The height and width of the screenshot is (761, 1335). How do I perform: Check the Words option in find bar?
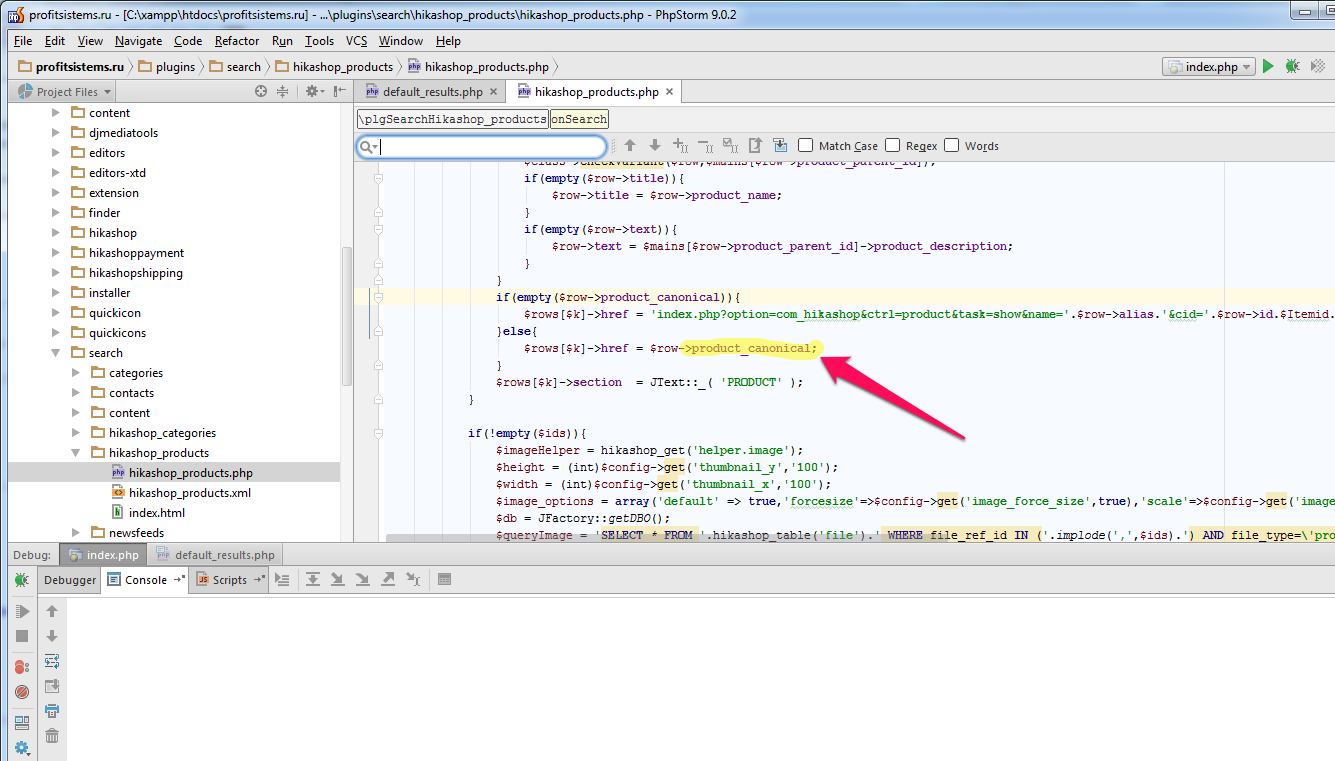tap(952, 146)
